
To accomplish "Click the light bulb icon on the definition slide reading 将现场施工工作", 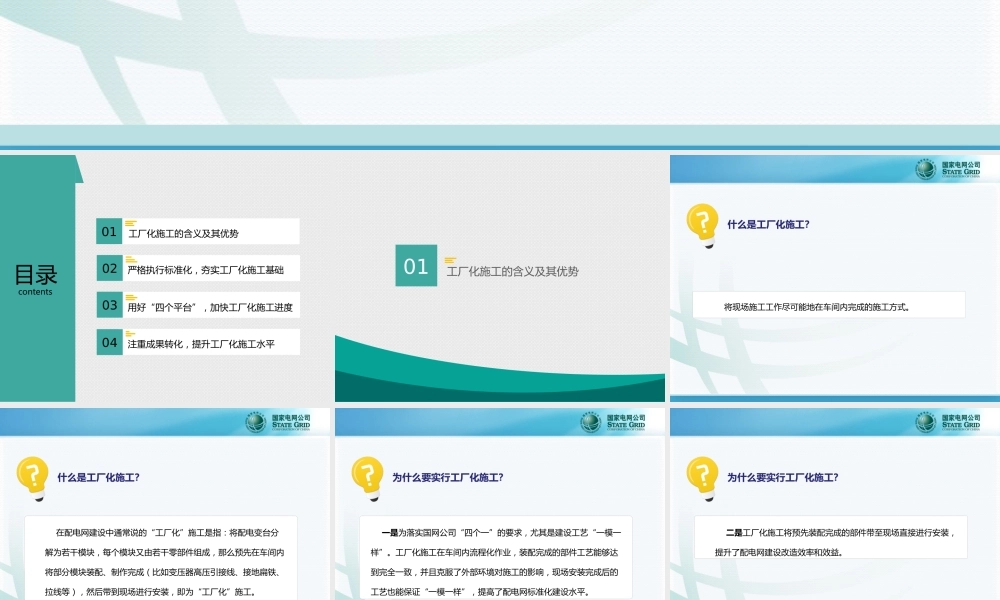I will tap(702, 225).
